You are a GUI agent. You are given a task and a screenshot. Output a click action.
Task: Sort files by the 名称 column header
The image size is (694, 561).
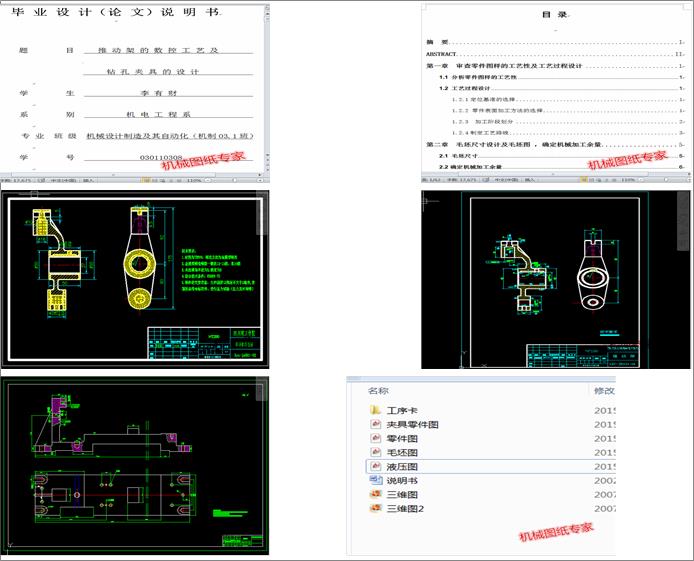(378, 391)
